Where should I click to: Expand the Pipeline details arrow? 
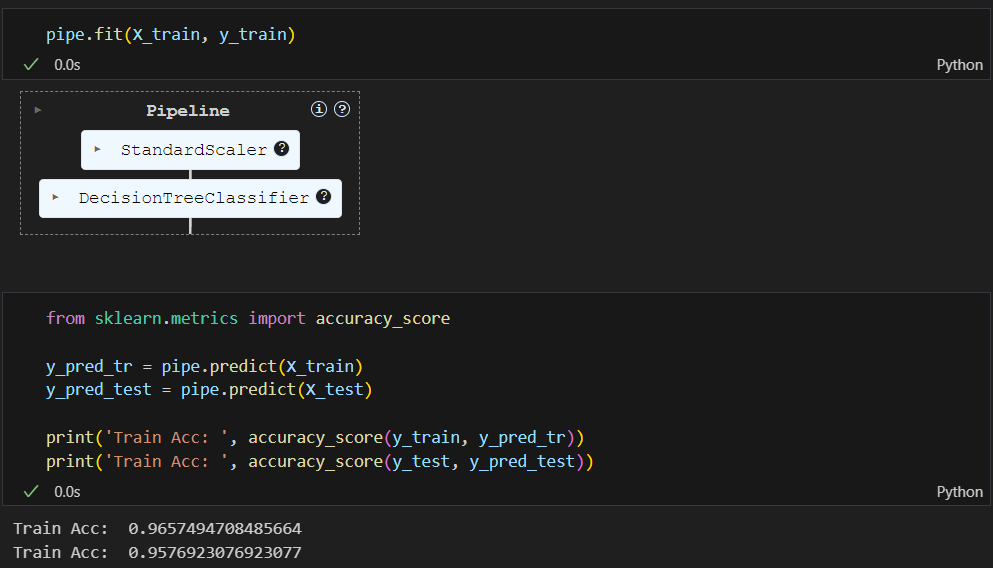pos(38,110)
